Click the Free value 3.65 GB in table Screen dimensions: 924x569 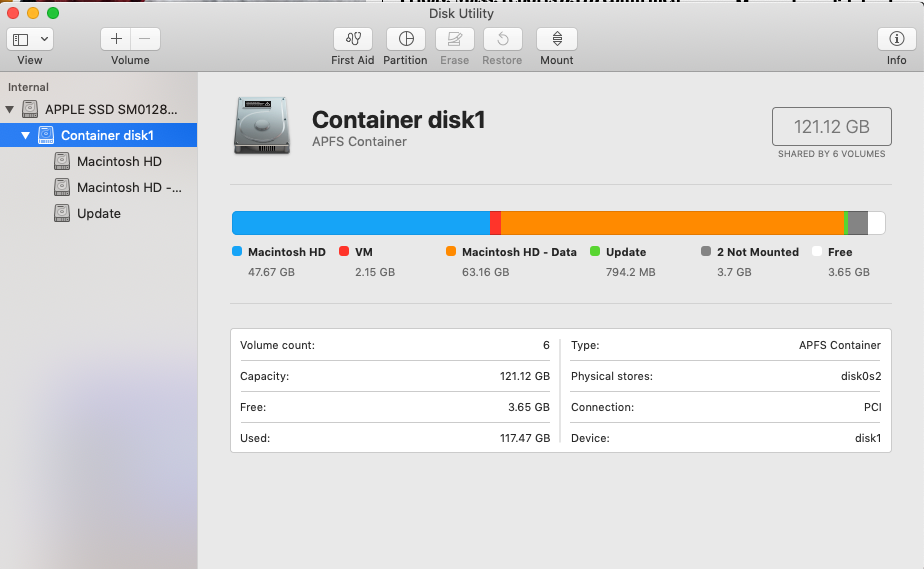(529, 407)
